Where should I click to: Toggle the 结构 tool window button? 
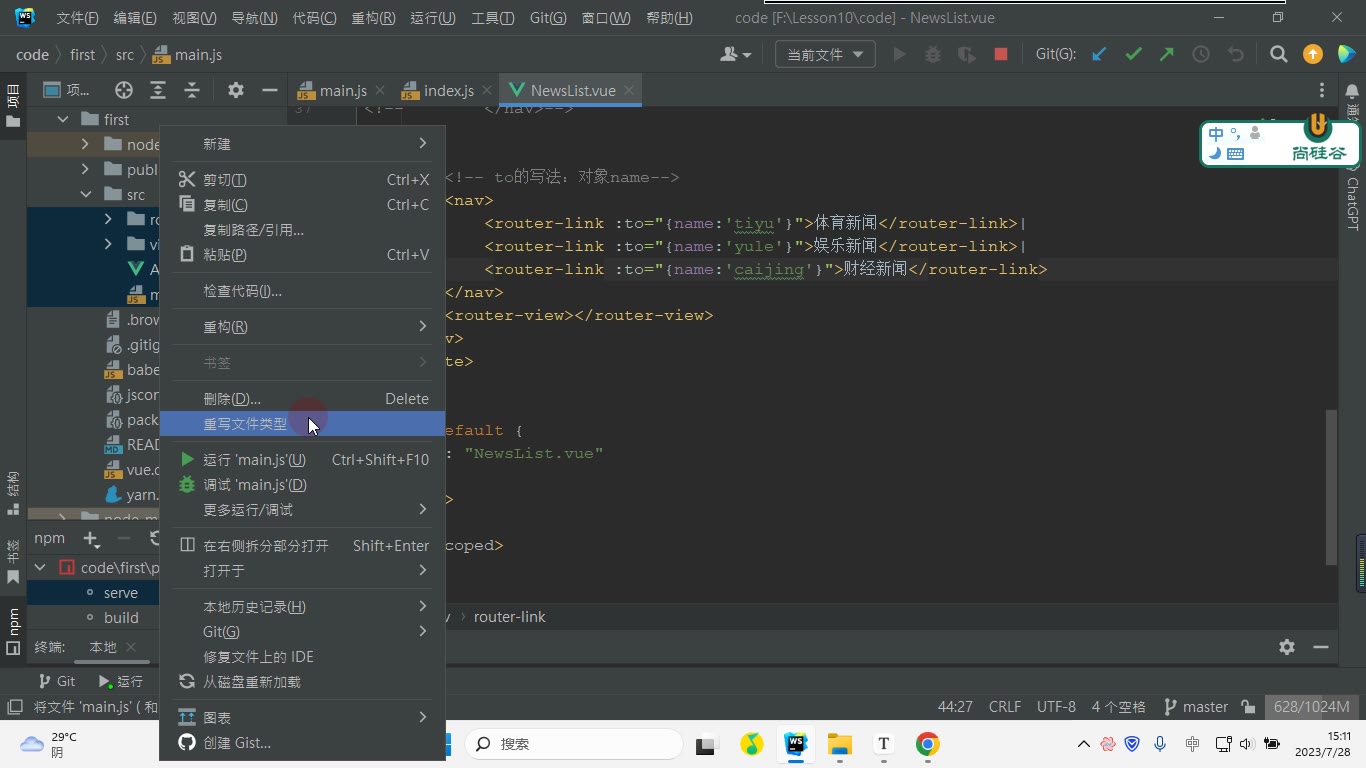(13, 493)
